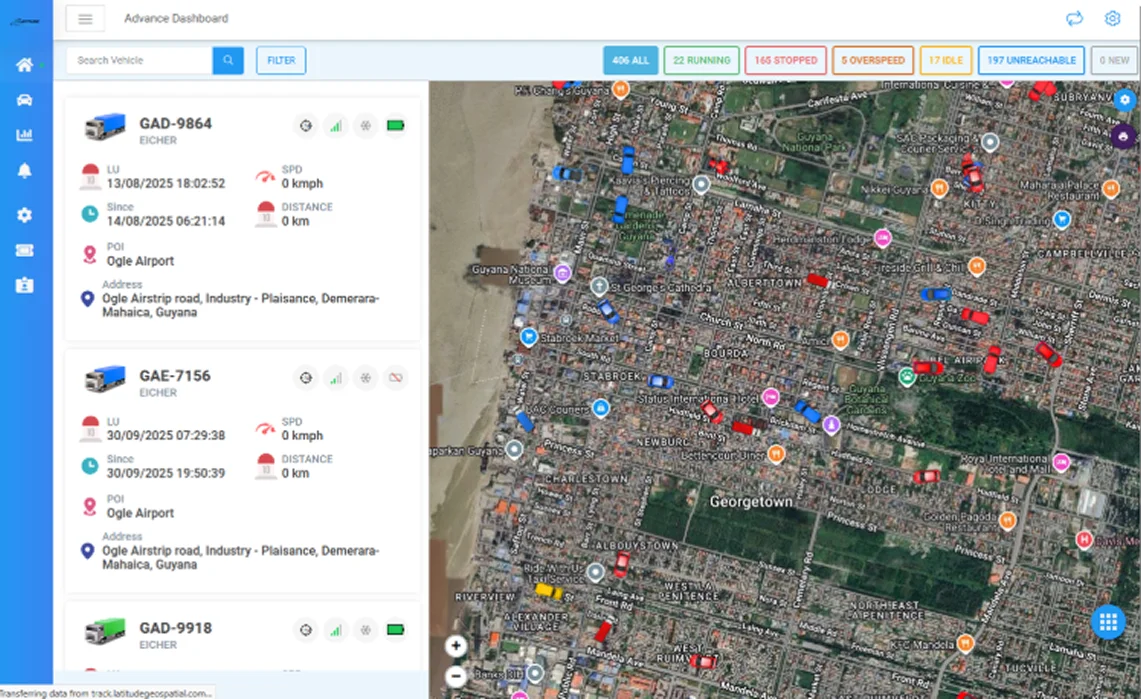Toggle the RUNNING vehicles filter
This screenshot has width=1141, height=699.
tap(701, 60)
